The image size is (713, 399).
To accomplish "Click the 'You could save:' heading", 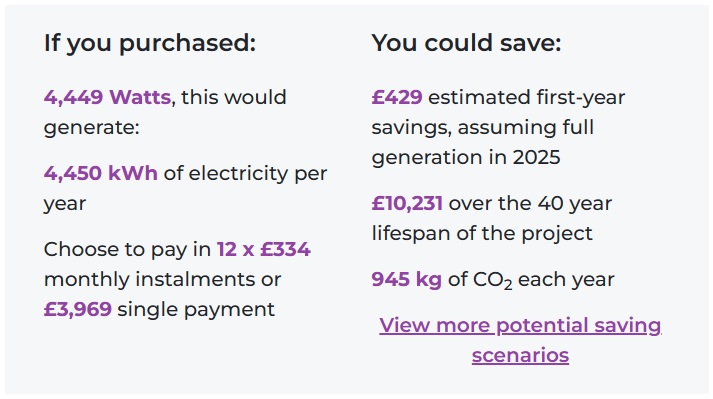I will [467, 43].
